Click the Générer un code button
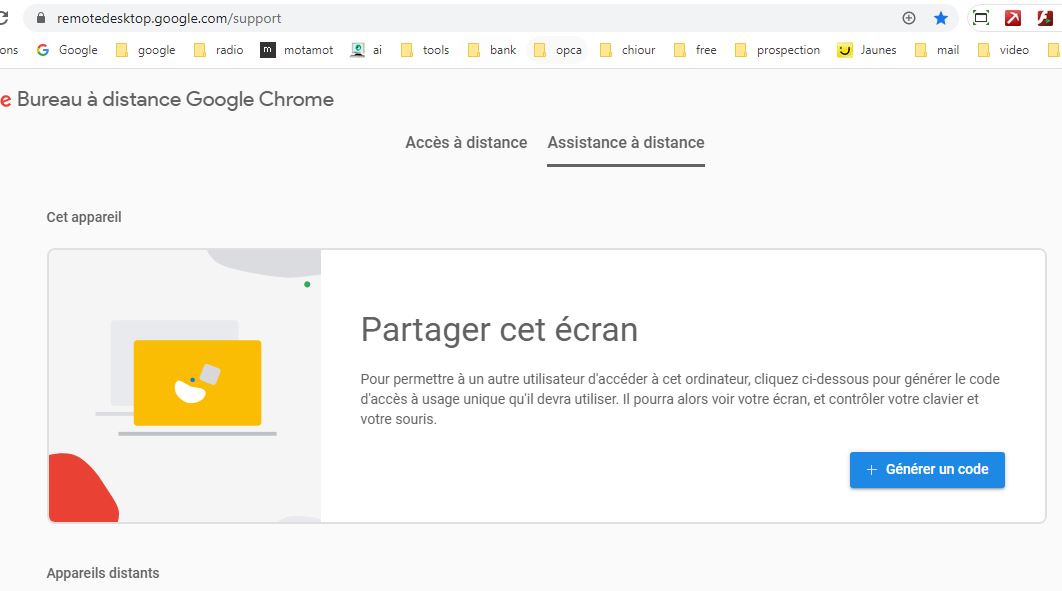The height and width of the screenshot is (591, 1062). coord(927,470)
